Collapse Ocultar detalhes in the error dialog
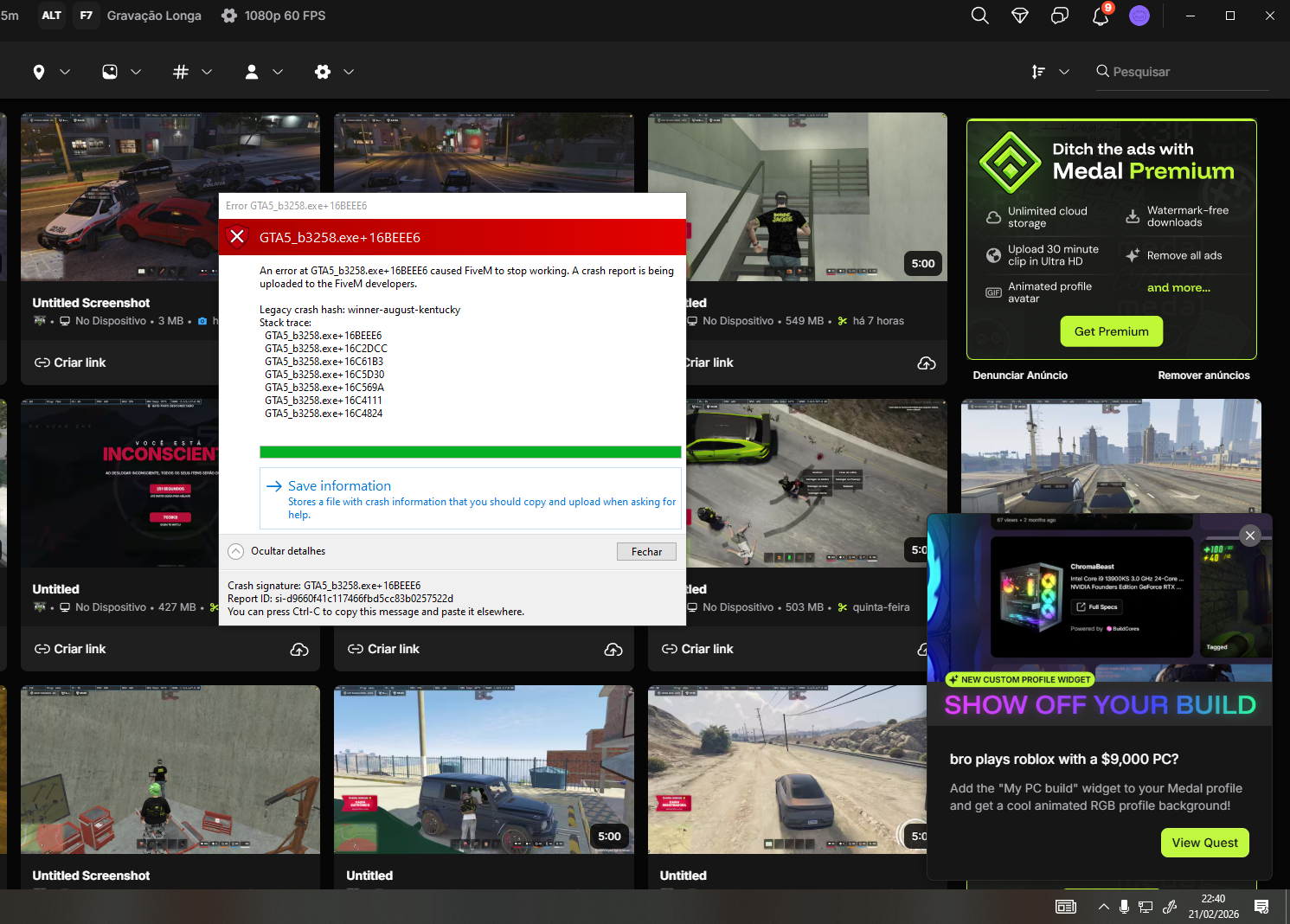This screenshot has height=924, width=1290. 277,551
